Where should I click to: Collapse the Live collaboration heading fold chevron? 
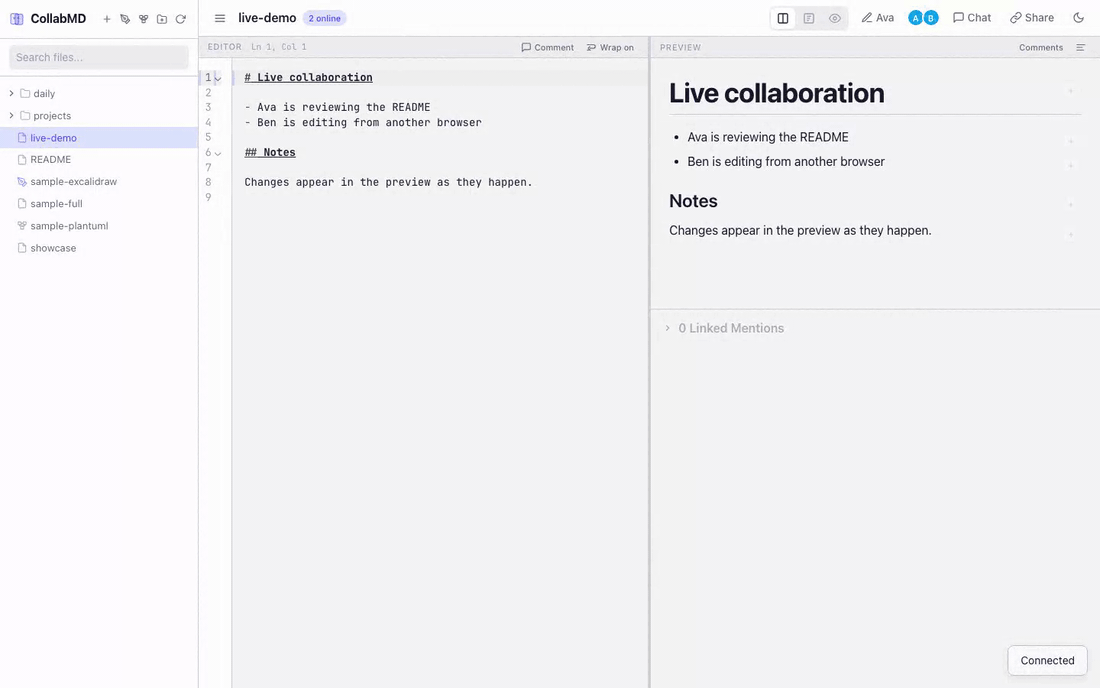[218, 77]
